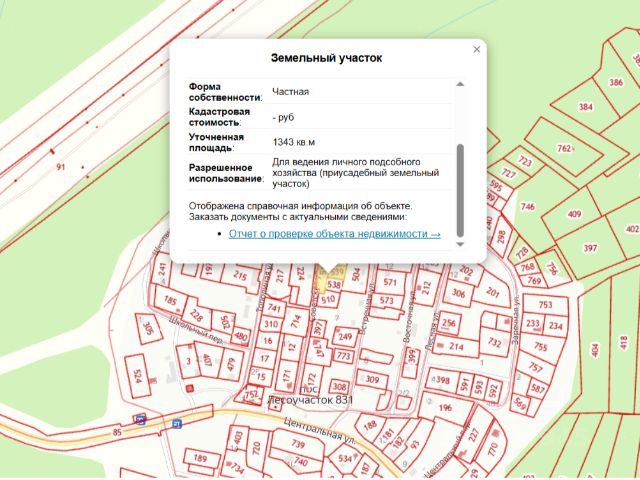
Task: Select parcel 755 on the map
Action: point(540,347)
